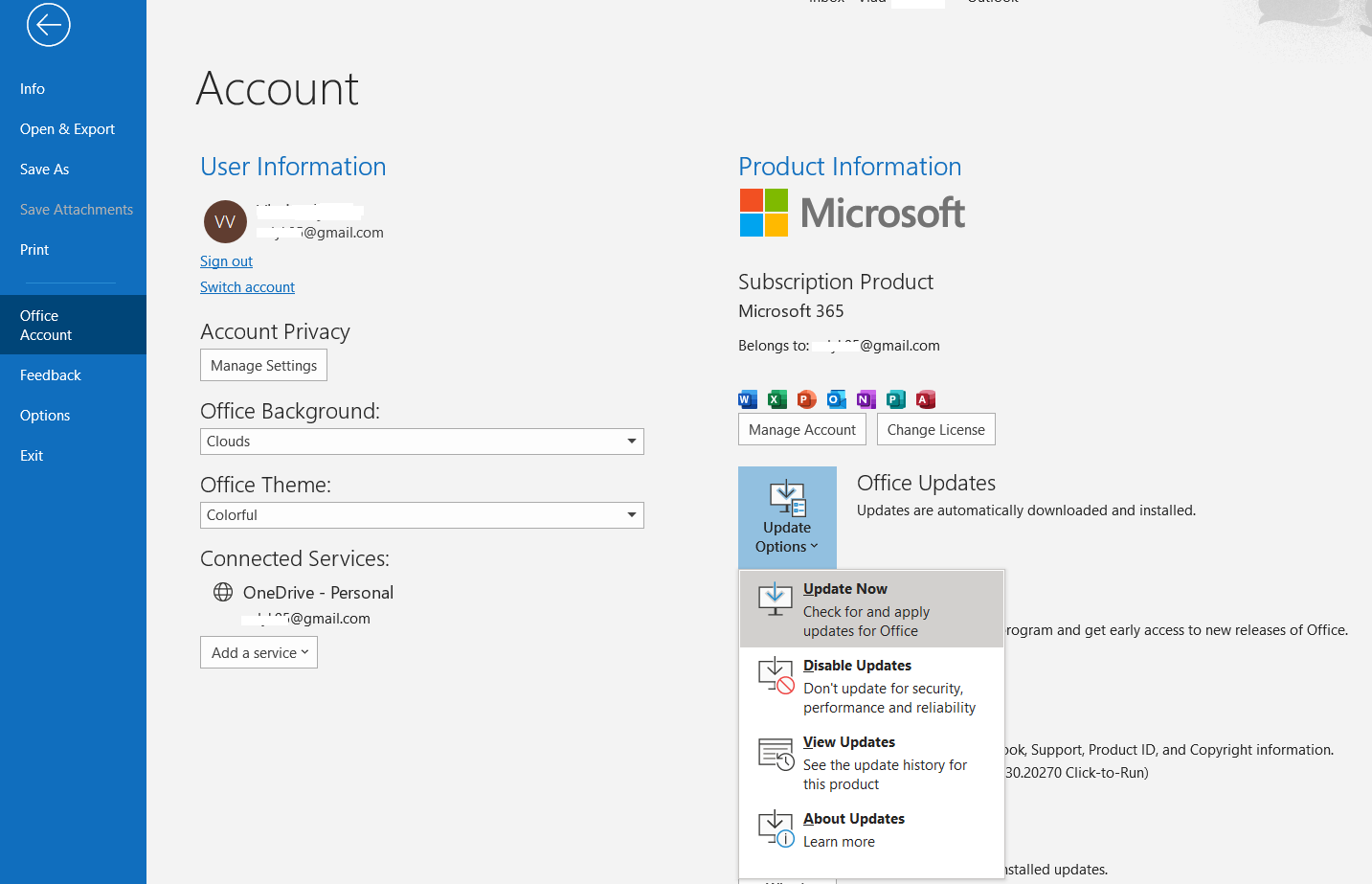
Task: Click the Disable Updates prohibited icon
Action: (776, 675)
